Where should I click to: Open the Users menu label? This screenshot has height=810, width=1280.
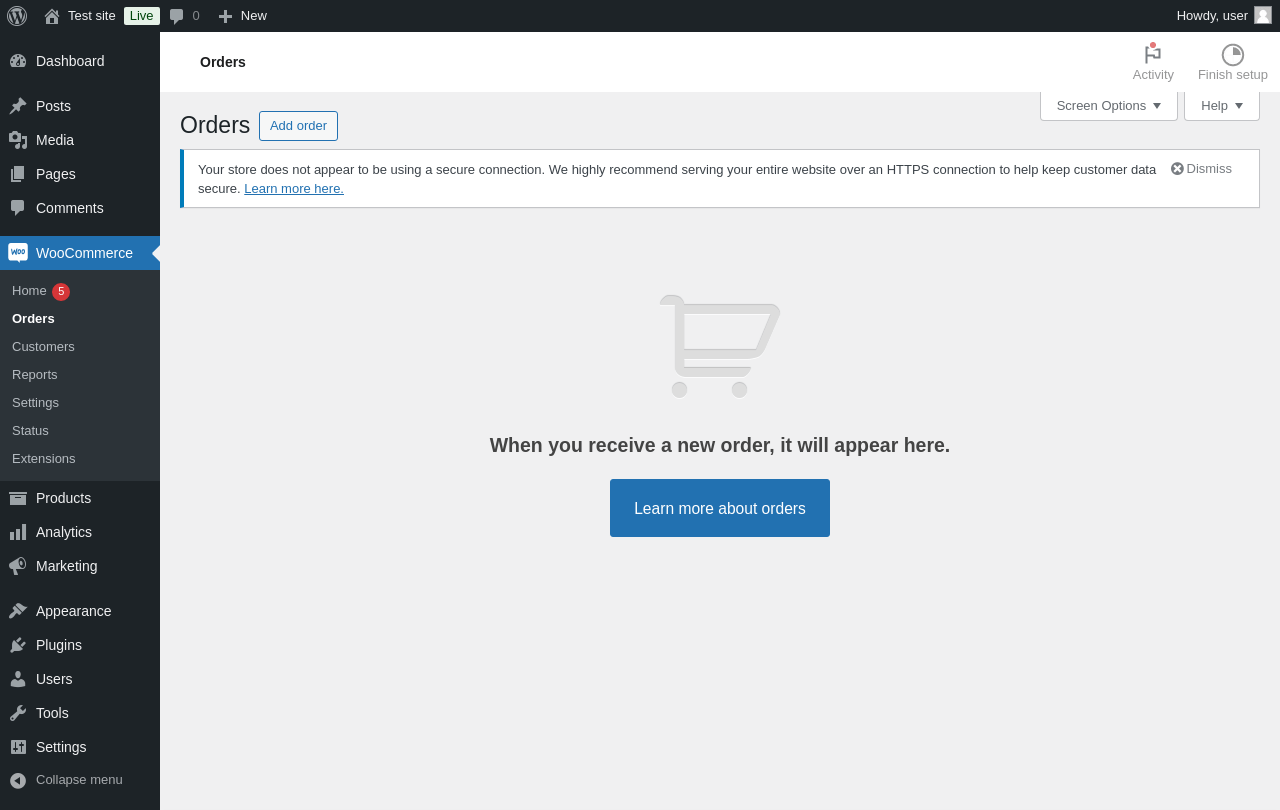pyautogui.click(x=54, y=679)
